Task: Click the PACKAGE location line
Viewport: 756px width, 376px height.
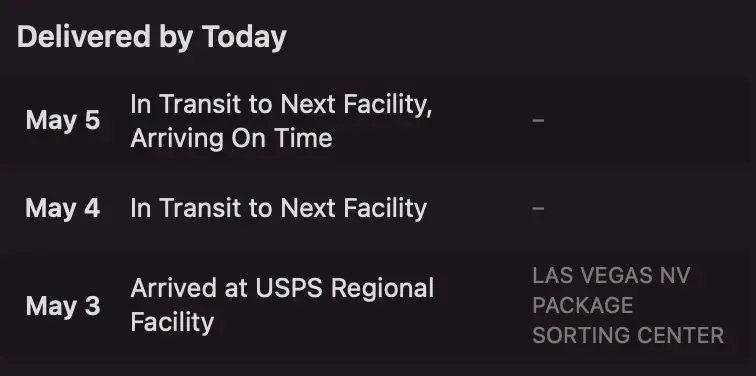Action: pos(582,306)
